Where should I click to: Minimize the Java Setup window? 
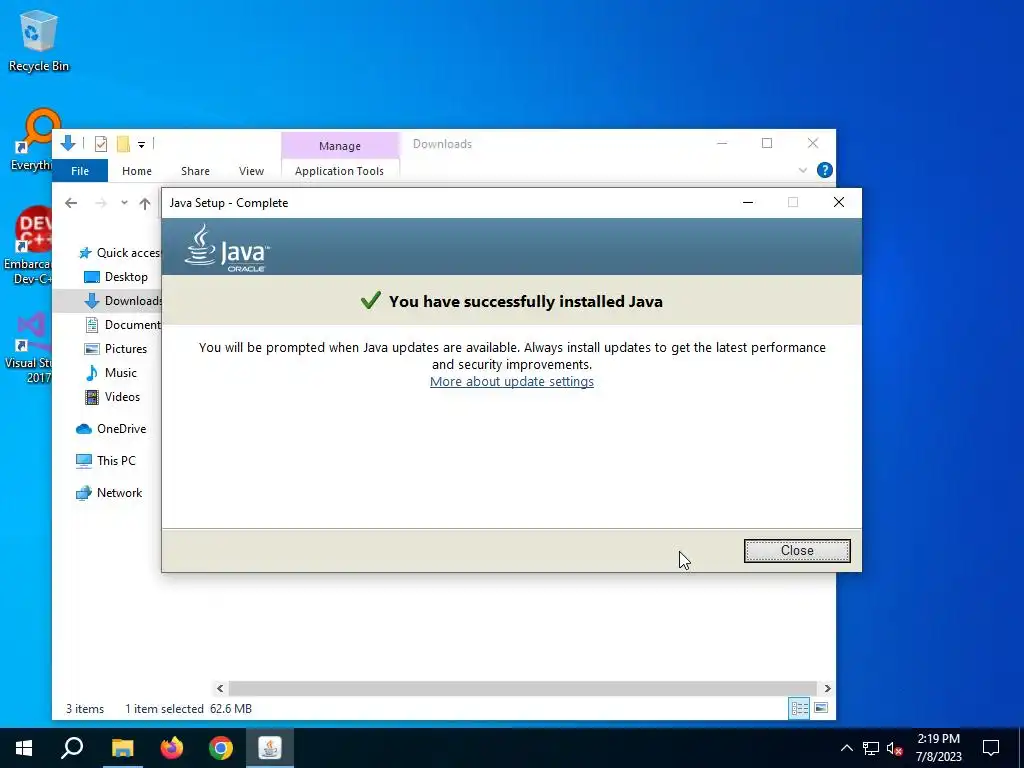[748, 202]
